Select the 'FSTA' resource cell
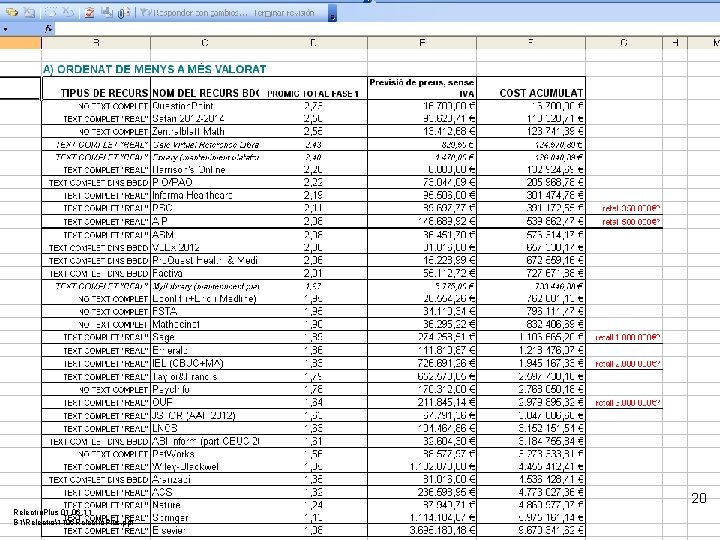 tap(205, 311)
